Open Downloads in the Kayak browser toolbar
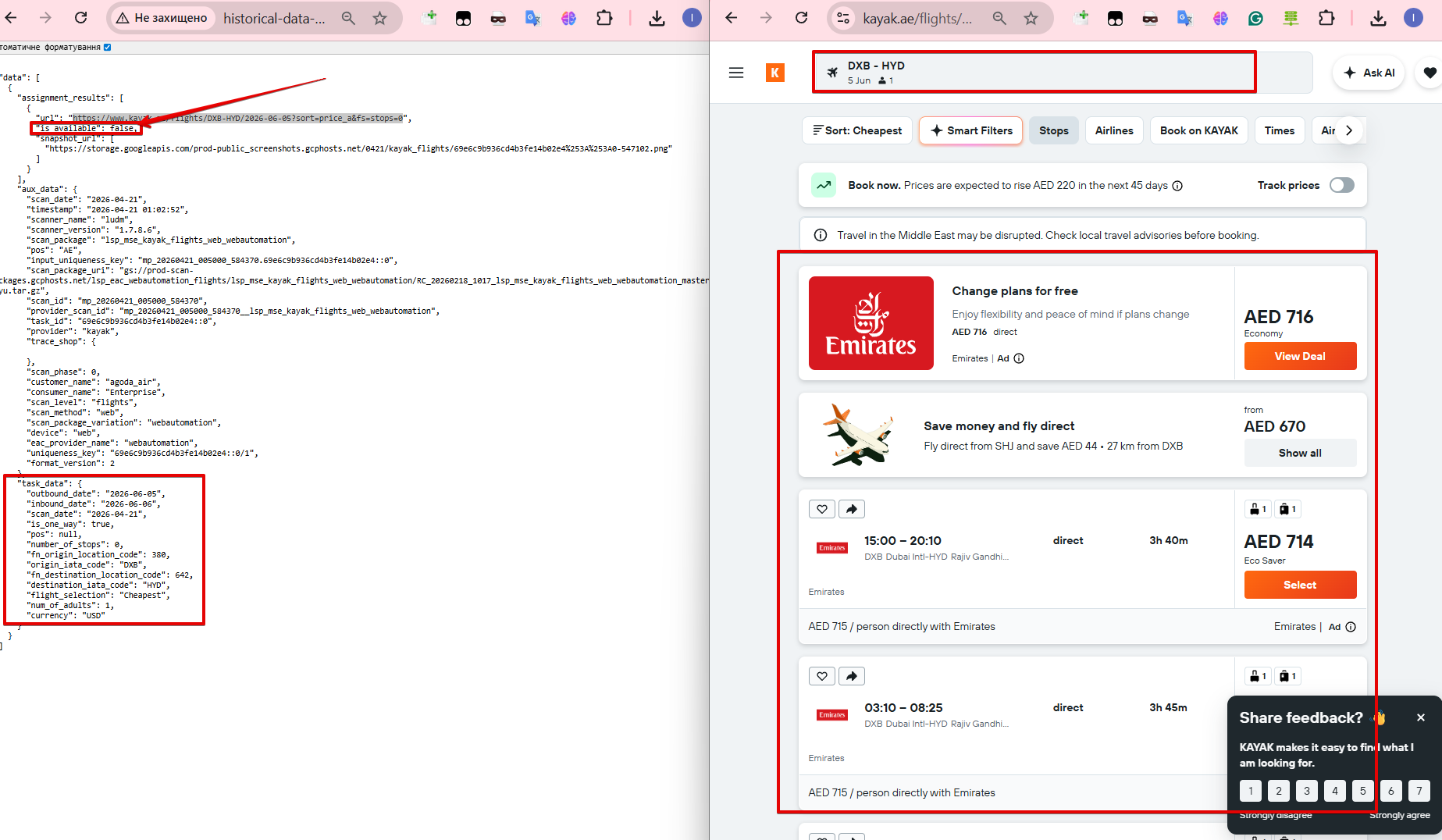The height and width of the screenshot is (840, 1442). 1379,18
